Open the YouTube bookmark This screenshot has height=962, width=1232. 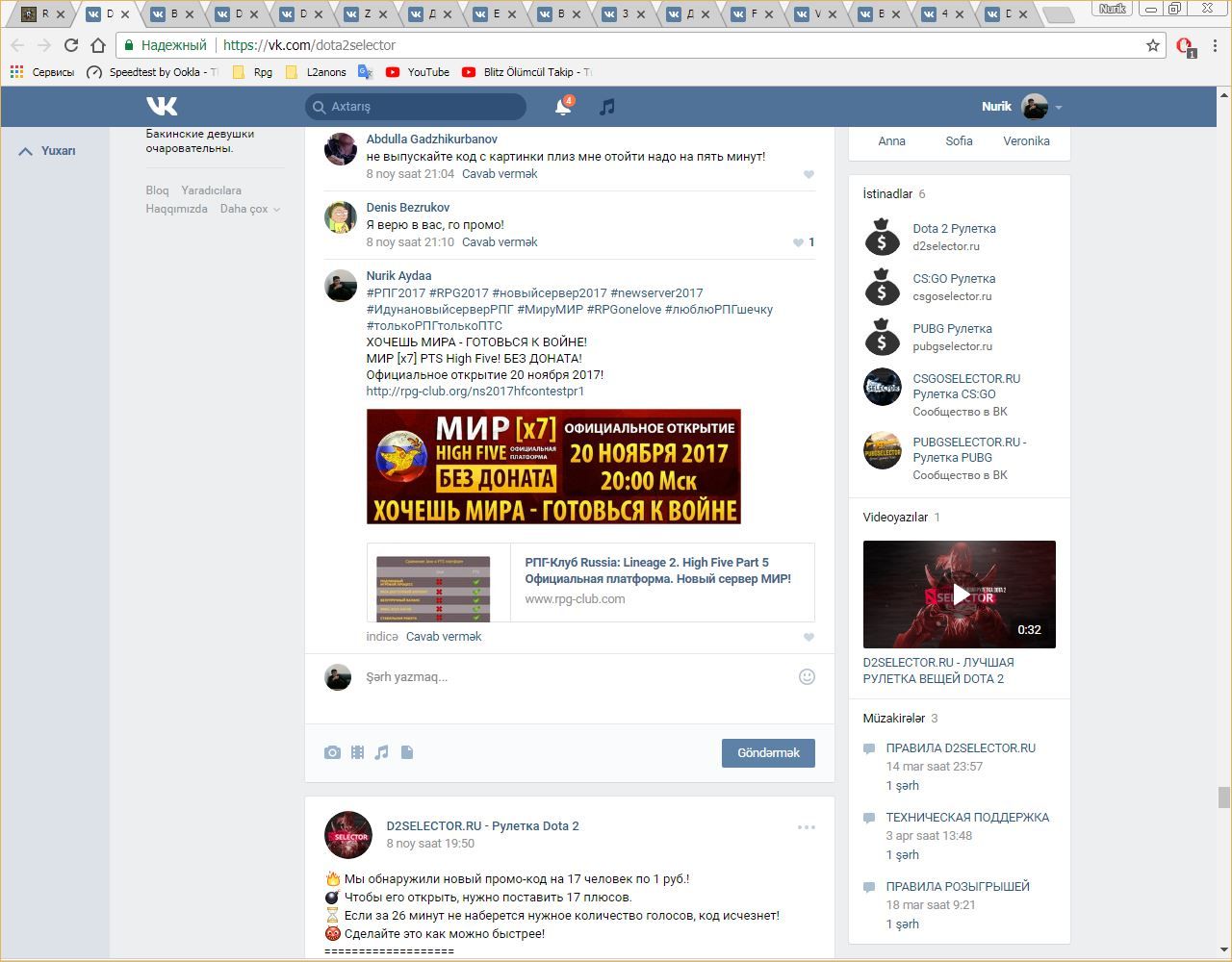coord(418,72)
